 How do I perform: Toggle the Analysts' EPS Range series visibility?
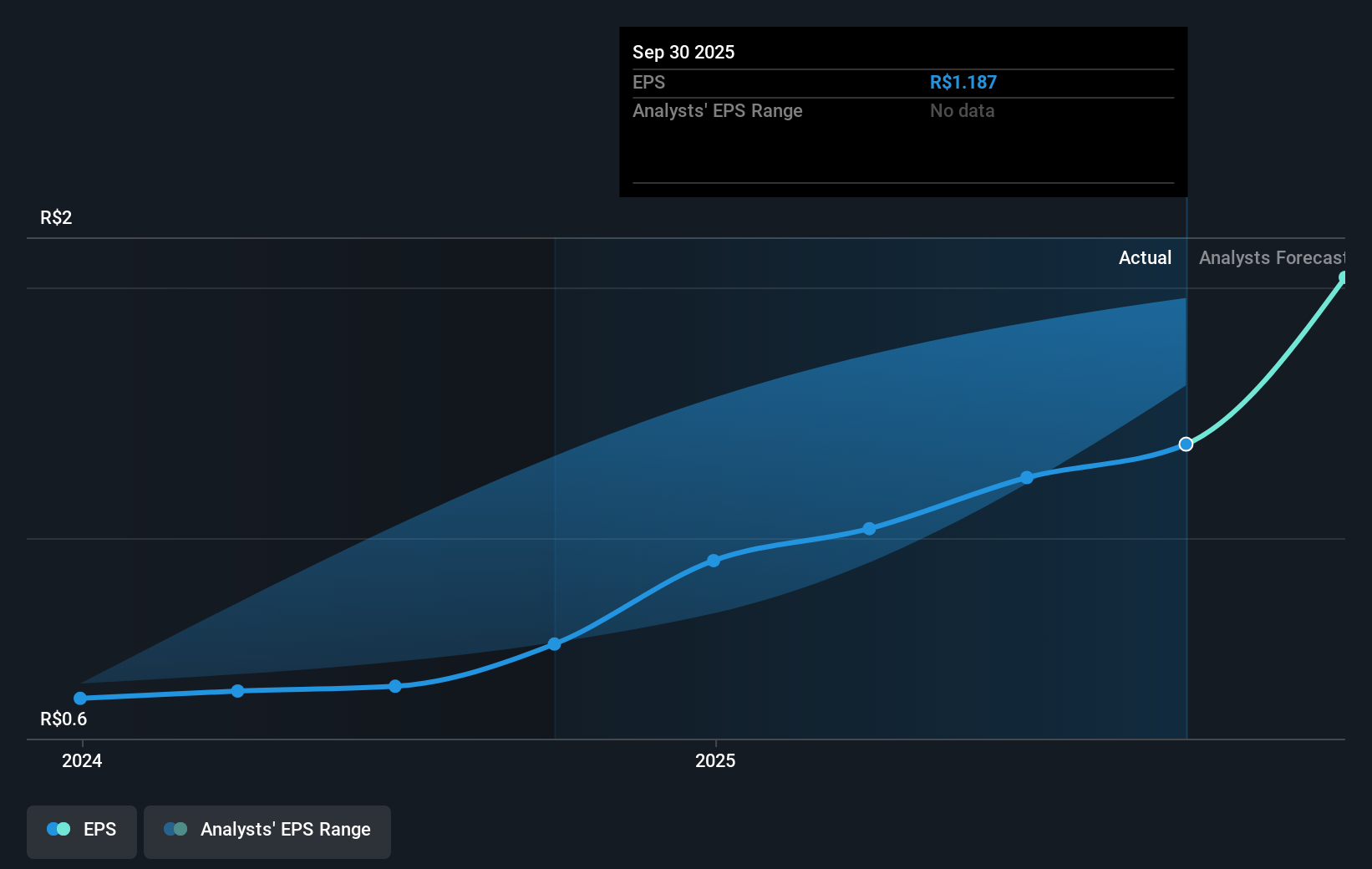coord(267,831)
